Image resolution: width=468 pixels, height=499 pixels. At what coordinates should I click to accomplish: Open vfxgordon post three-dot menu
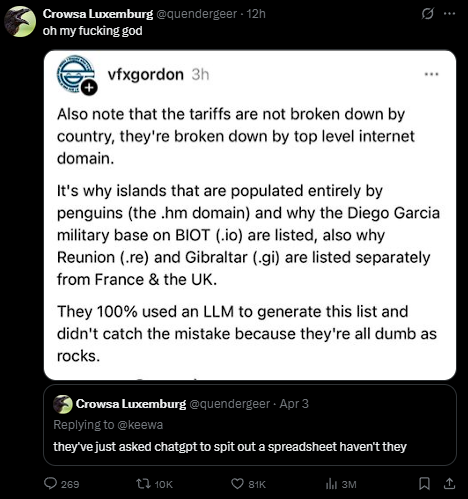431,74
